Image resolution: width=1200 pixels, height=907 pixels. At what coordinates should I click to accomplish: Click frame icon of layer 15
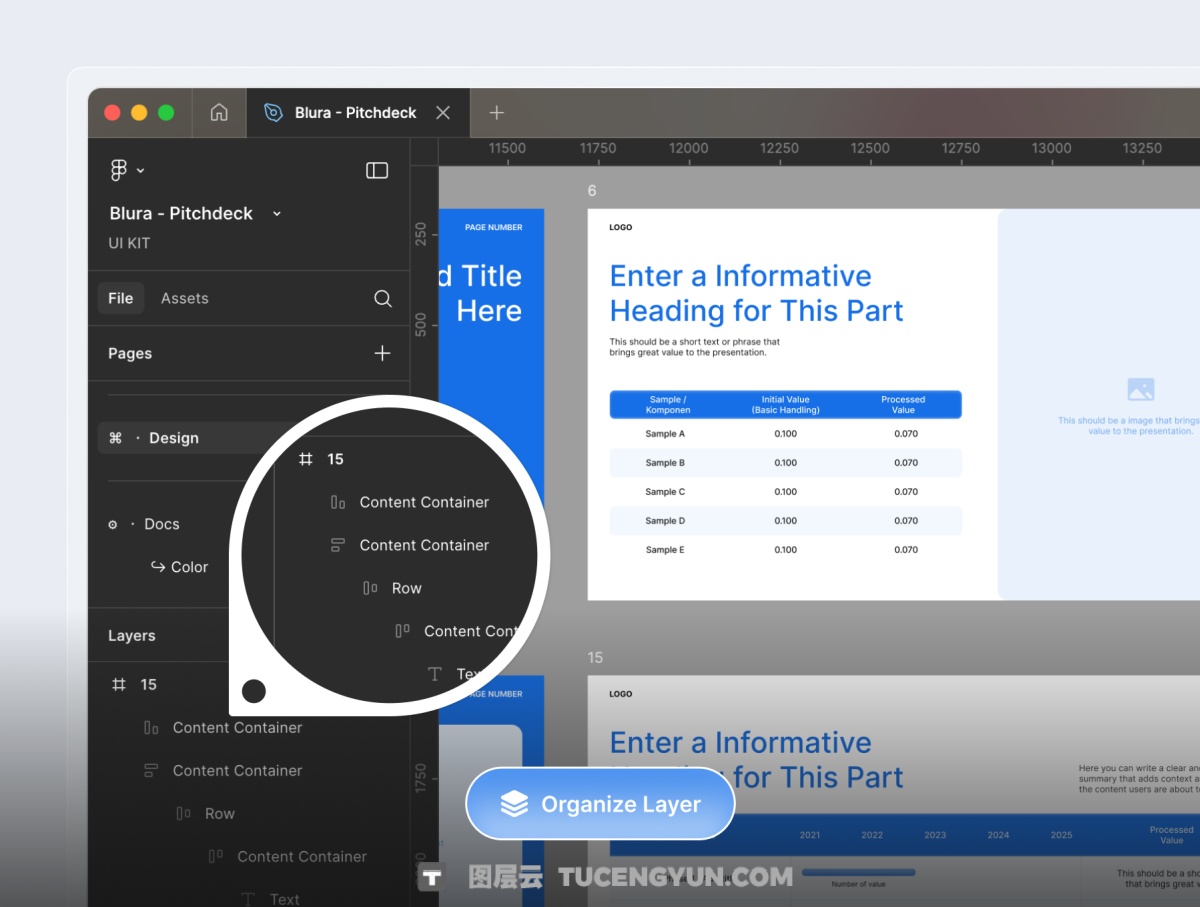click(119, 684)
